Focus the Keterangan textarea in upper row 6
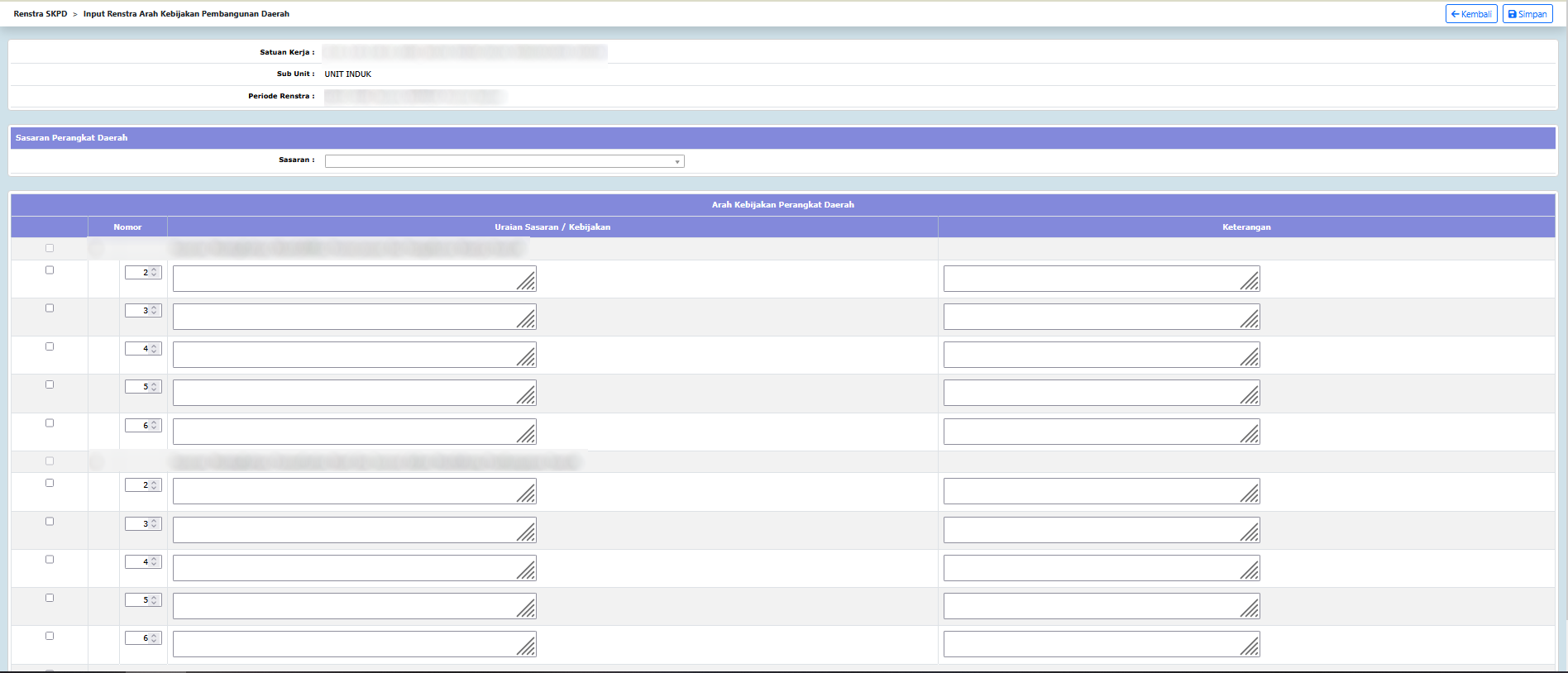The image size is (1568, 673). click(x=1090, y=432)
